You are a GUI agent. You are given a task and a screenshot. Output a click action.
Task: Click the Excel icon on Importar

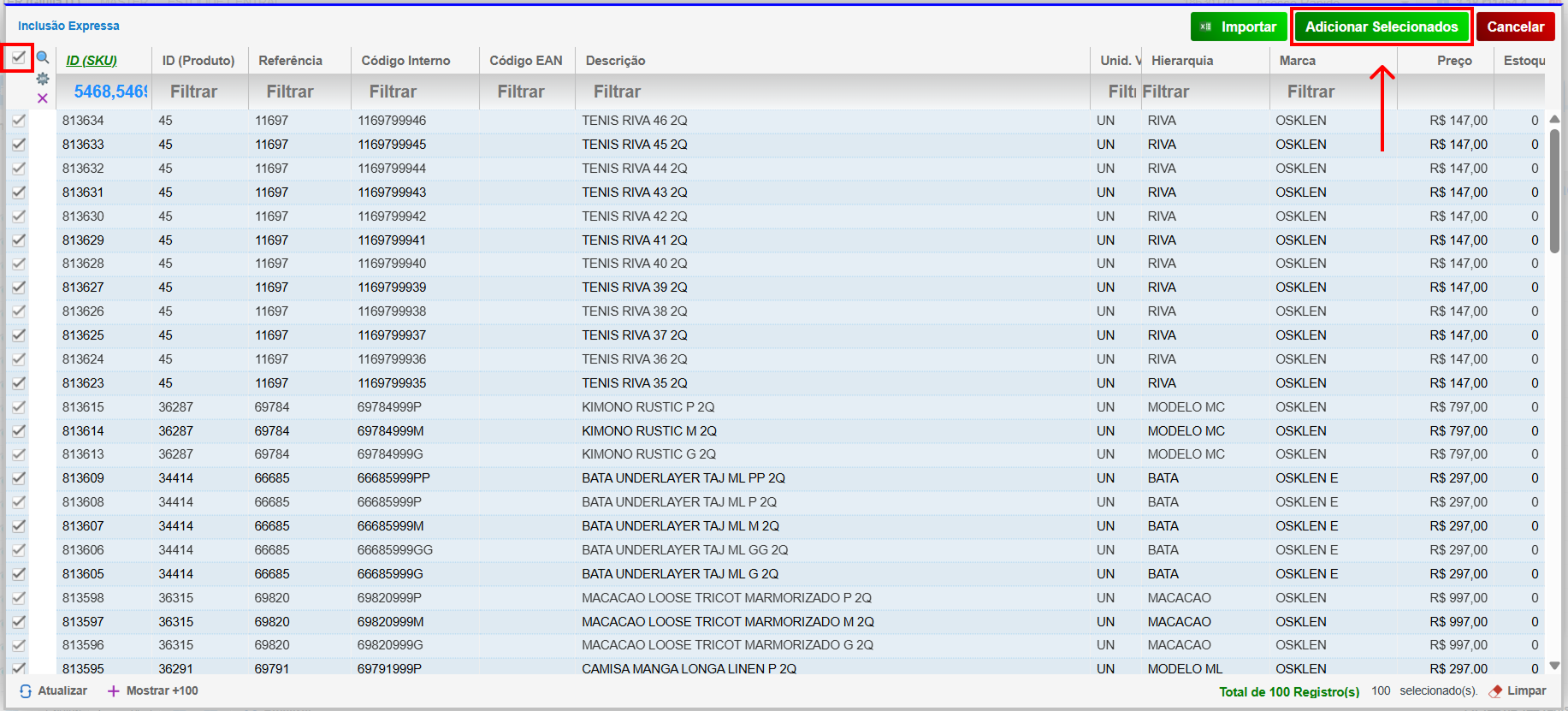[x=1205, y=27]
